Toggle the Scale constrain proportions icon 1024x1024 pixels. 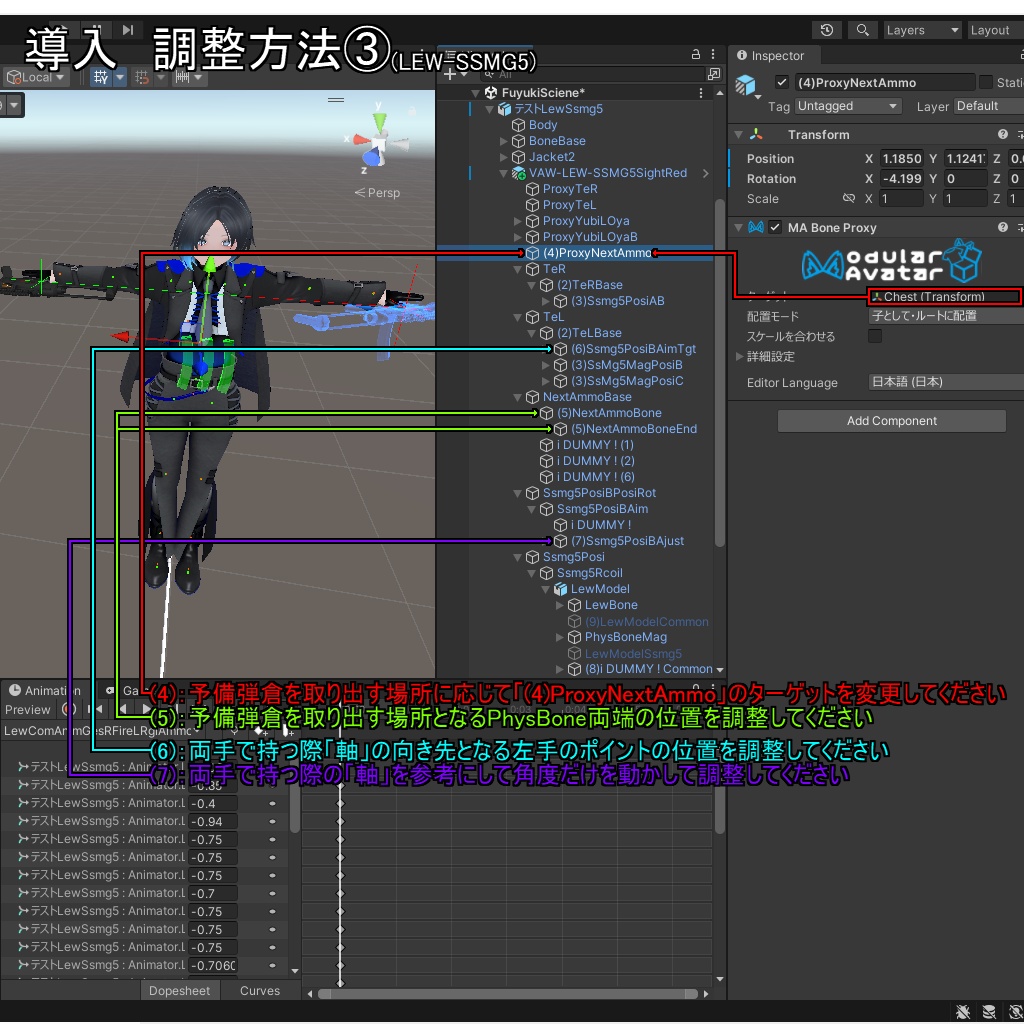[x=849, y=199]
